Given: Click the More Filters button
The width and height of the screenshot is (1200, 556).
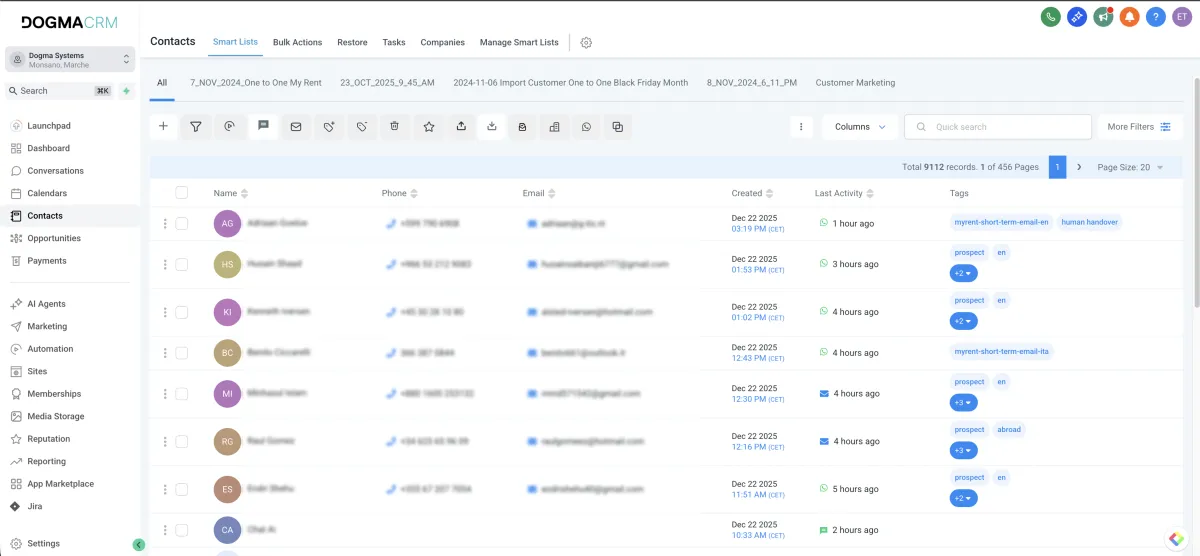Looking at the screenshot, I should pos(1138,127).
